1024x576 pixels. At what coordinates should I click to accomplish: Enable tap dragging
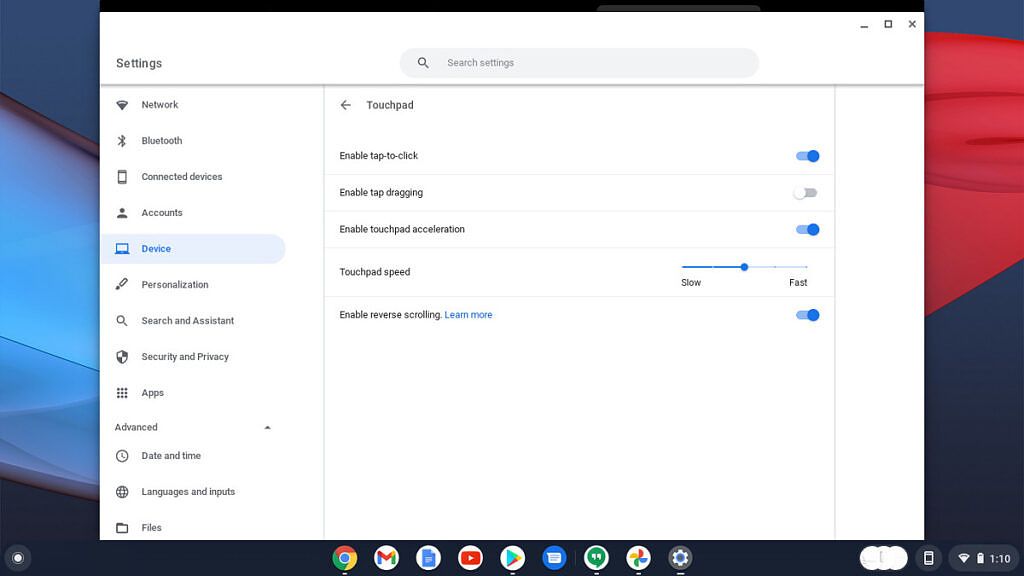point(806,192)
